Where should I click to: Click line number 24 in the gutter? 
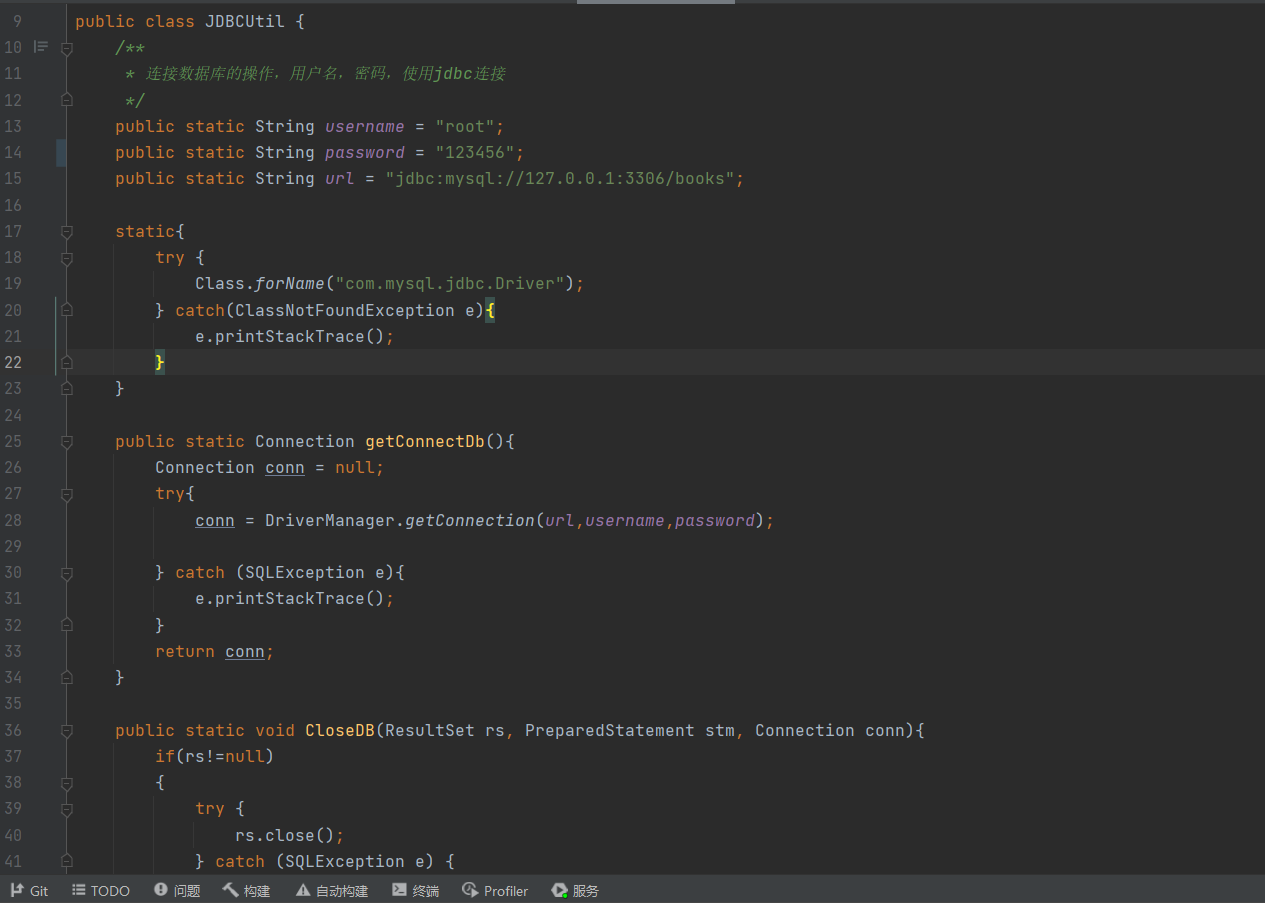click(x=13, y=415)
